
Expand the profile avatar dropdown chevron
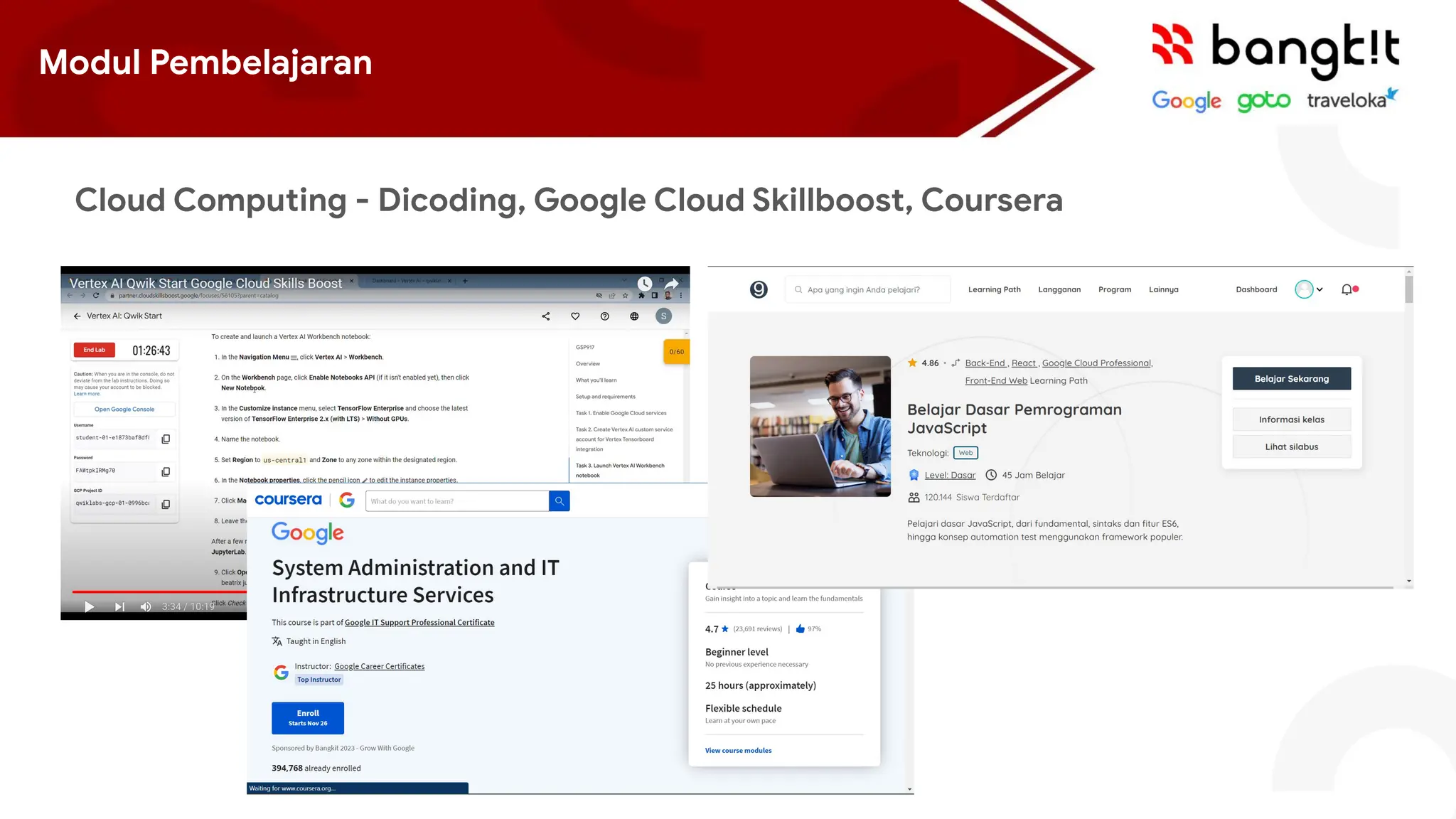[1319, 289]
